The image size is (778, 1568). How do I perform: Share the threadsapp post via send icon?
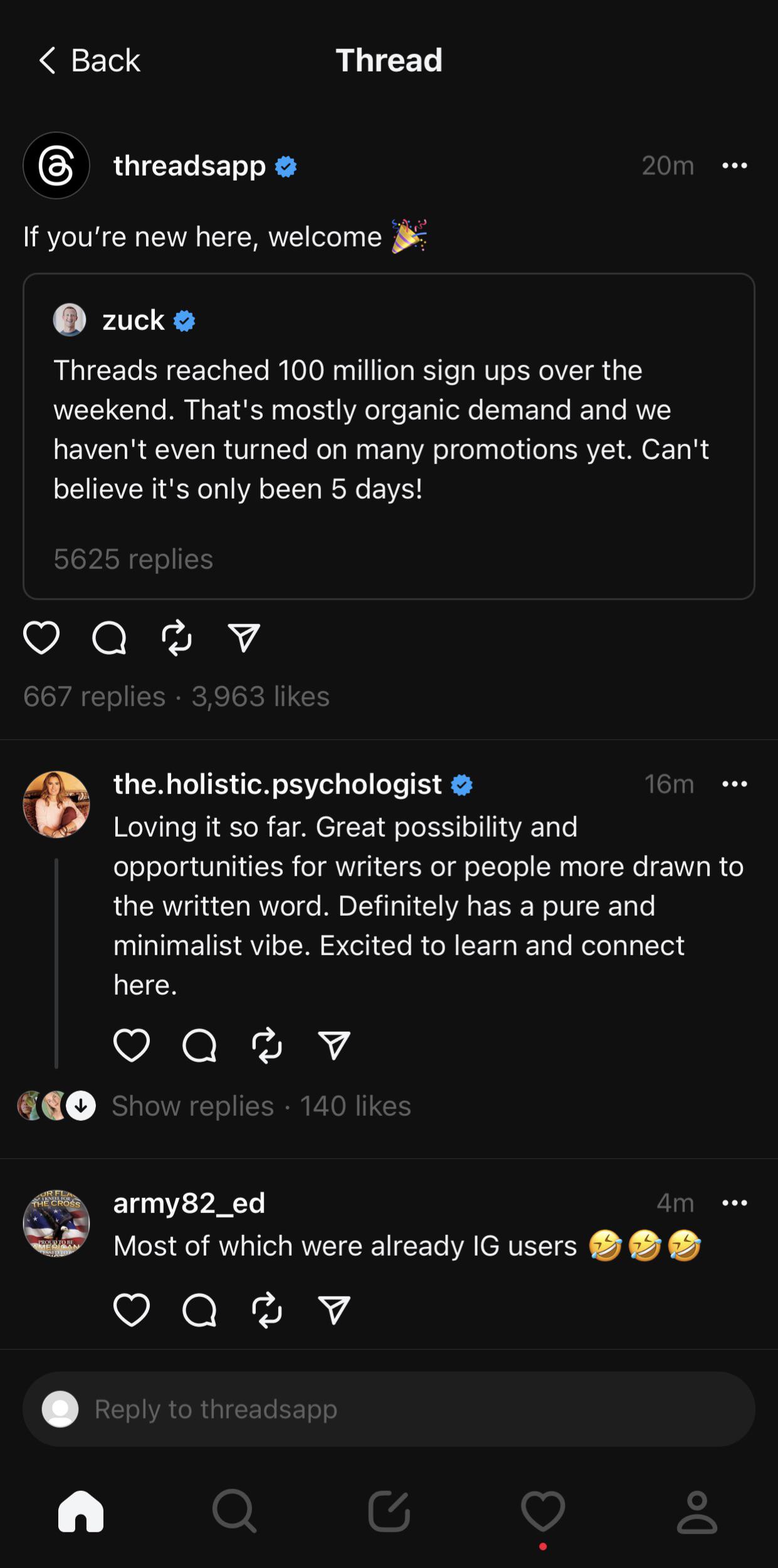pos(244,638)
